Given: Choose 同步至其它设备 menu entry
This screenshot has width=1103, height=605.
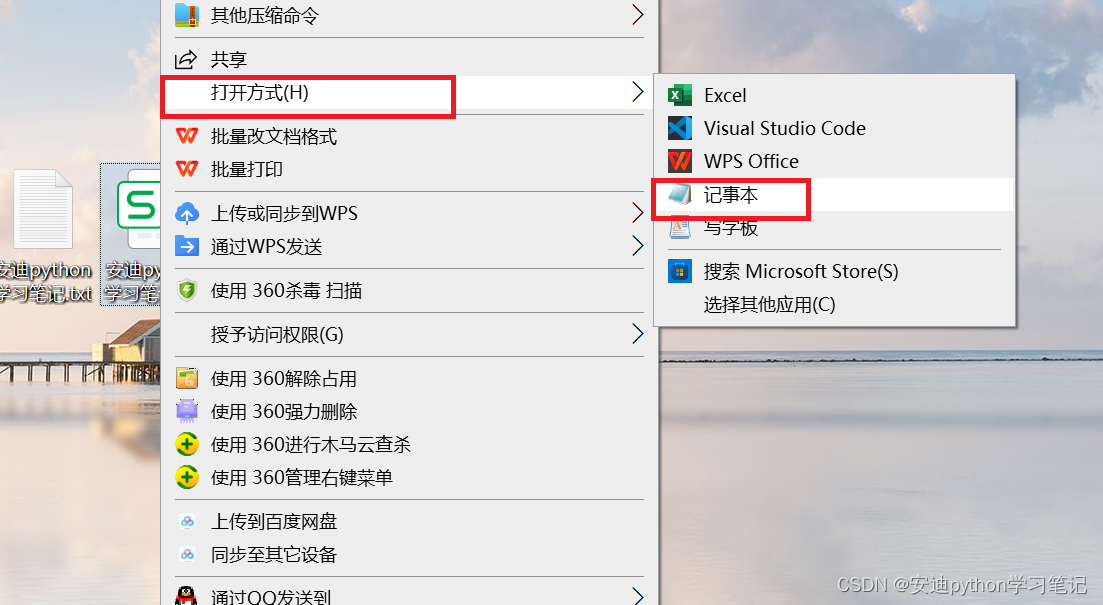Looking at the screenshot, I should click(x=409, y=554).
